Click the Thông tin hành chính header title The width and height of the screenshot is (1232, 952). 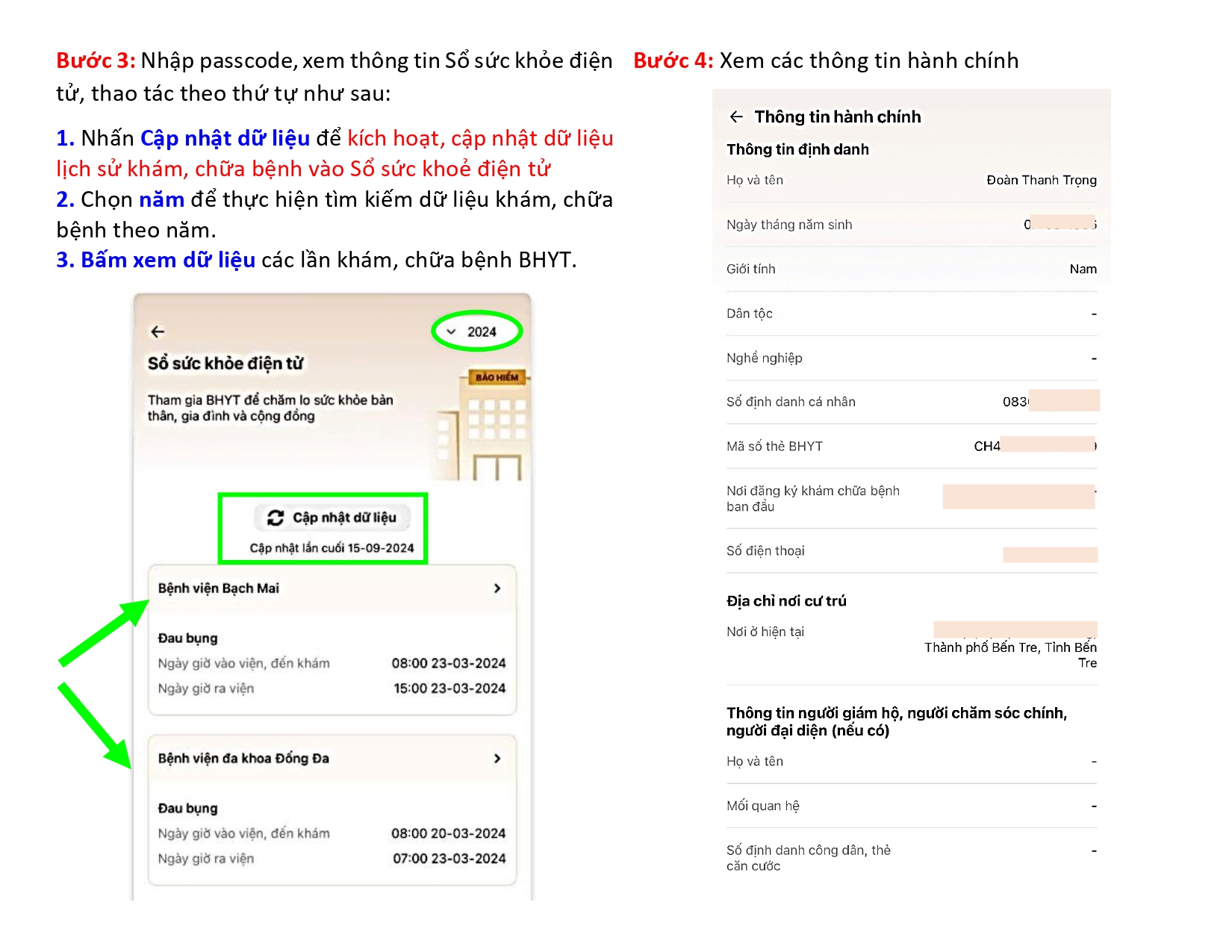[x=838, y=116]
